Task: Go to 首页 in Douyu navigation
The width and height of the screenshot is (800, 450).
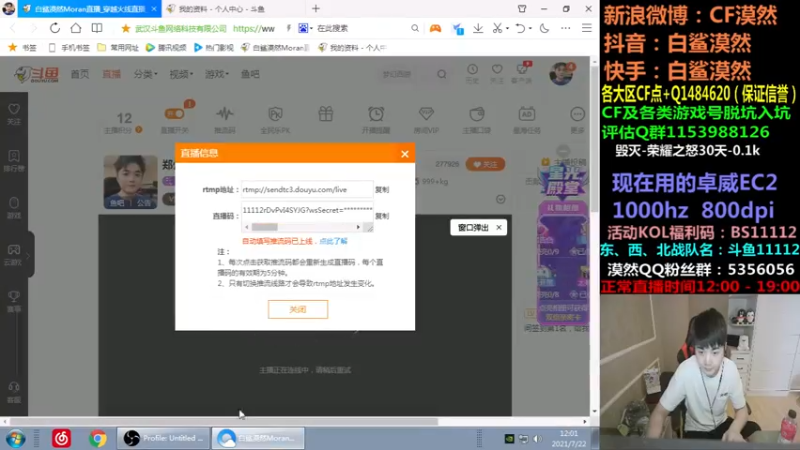Action: (80, 74)
